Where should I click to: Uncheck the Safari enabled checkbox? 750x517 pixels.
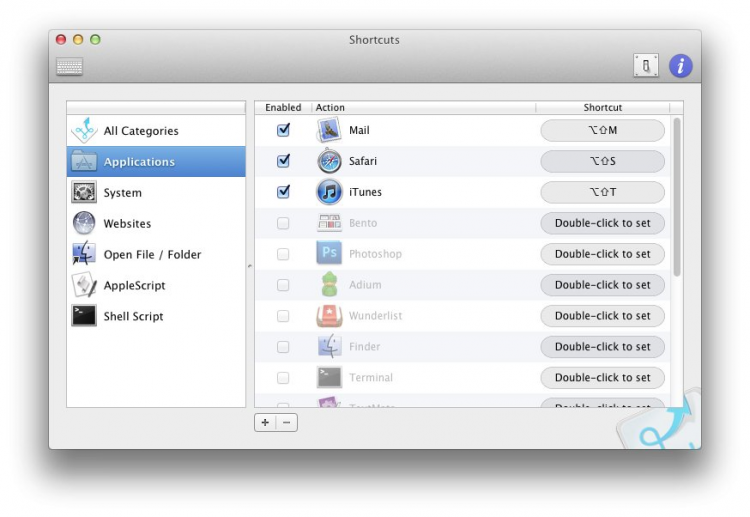283,161
